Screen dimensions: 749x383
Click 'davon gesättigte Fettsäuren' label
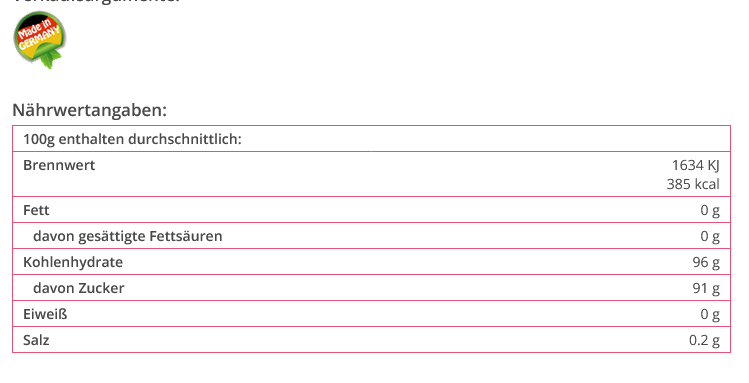click(x=128, y=236)
